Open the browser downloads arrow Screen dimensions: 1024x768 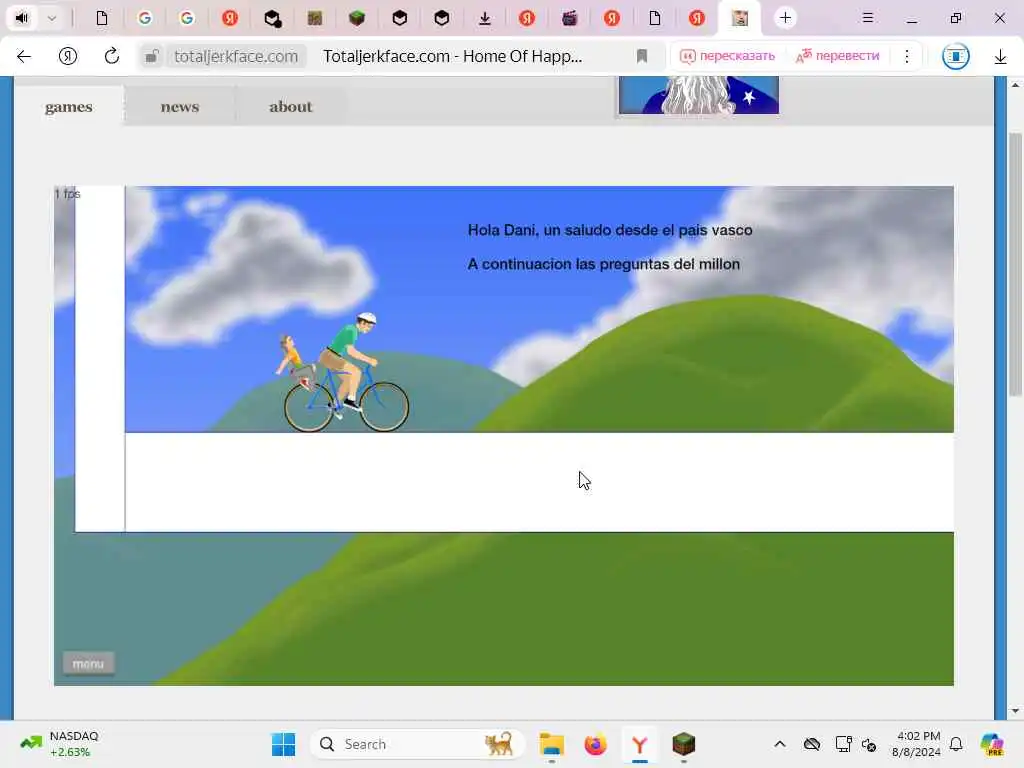pyautogui.click(x=1000, y=57)
